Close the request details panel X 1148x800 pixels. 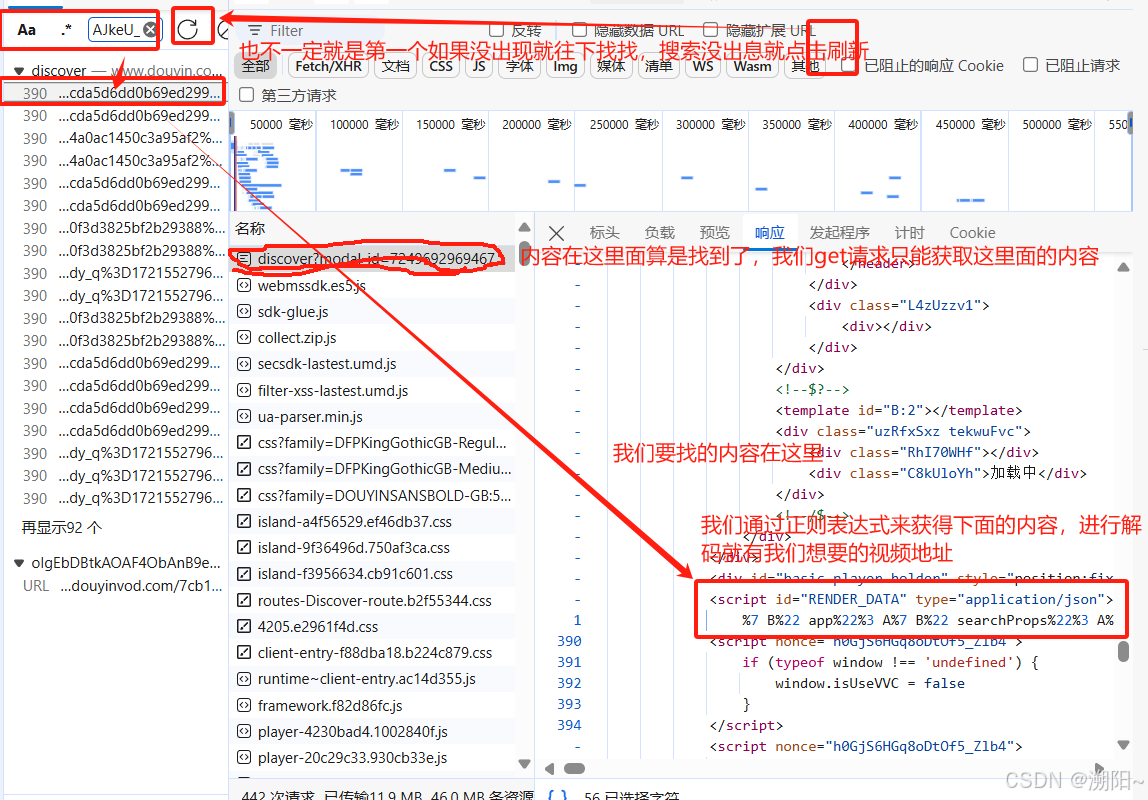556,233
